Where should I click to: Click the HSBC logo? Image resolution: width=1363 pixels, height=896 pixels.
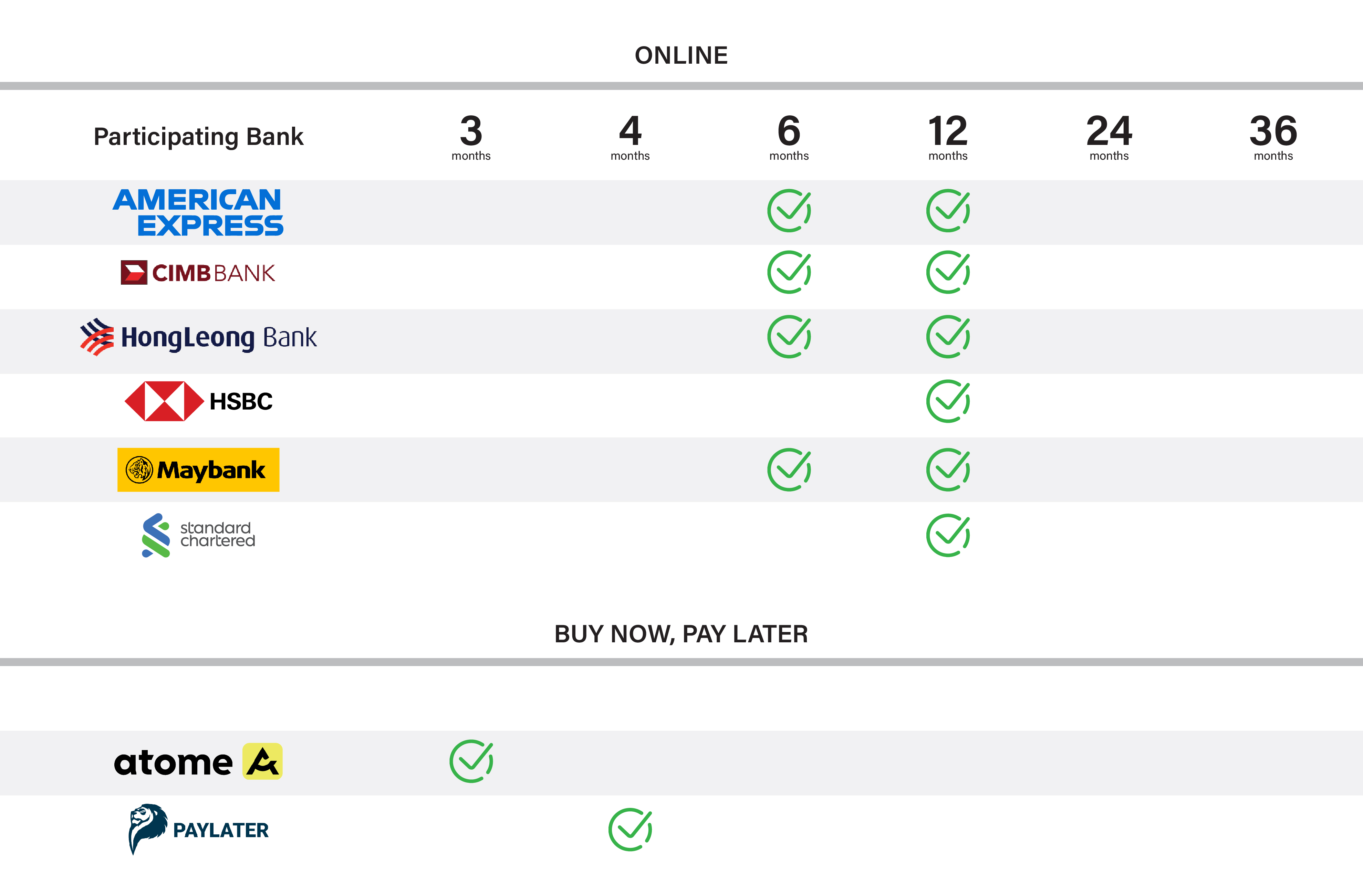click(x=198, y=401)
